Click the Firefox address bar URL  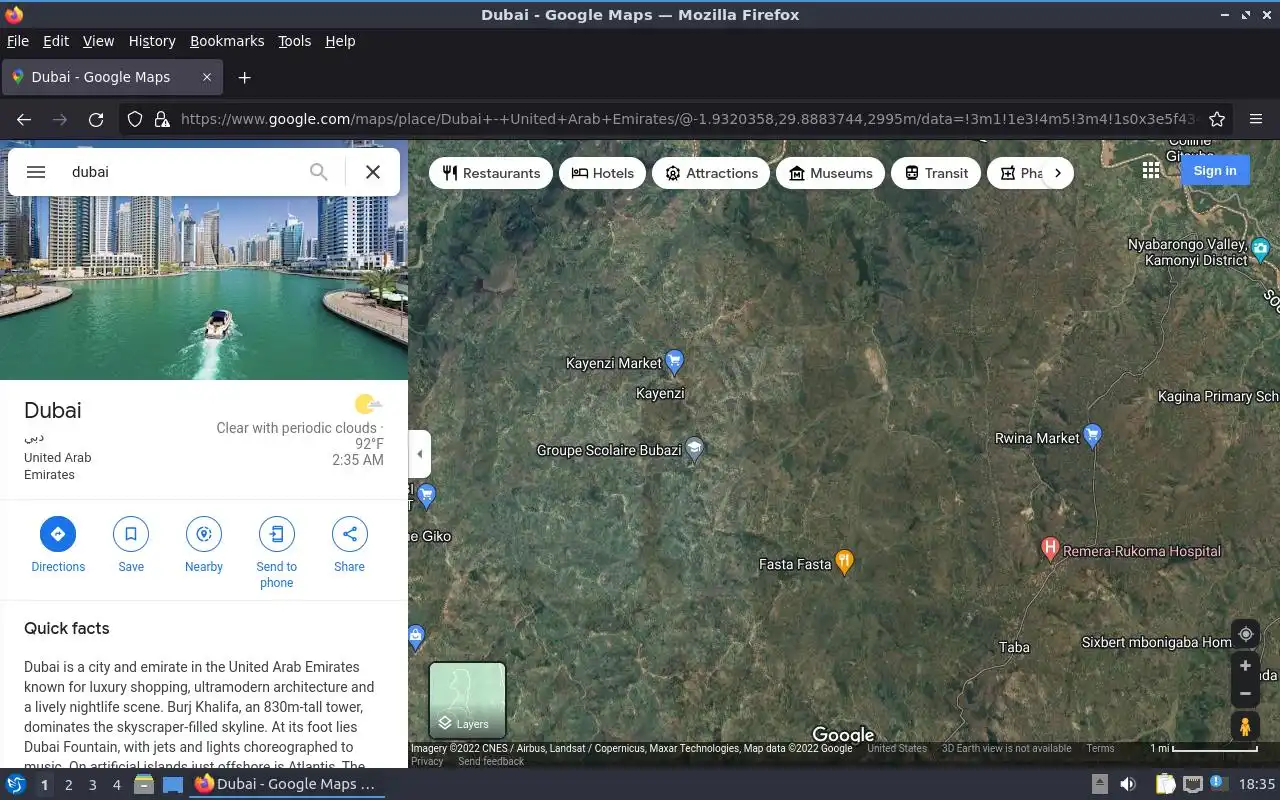(688, 119)
